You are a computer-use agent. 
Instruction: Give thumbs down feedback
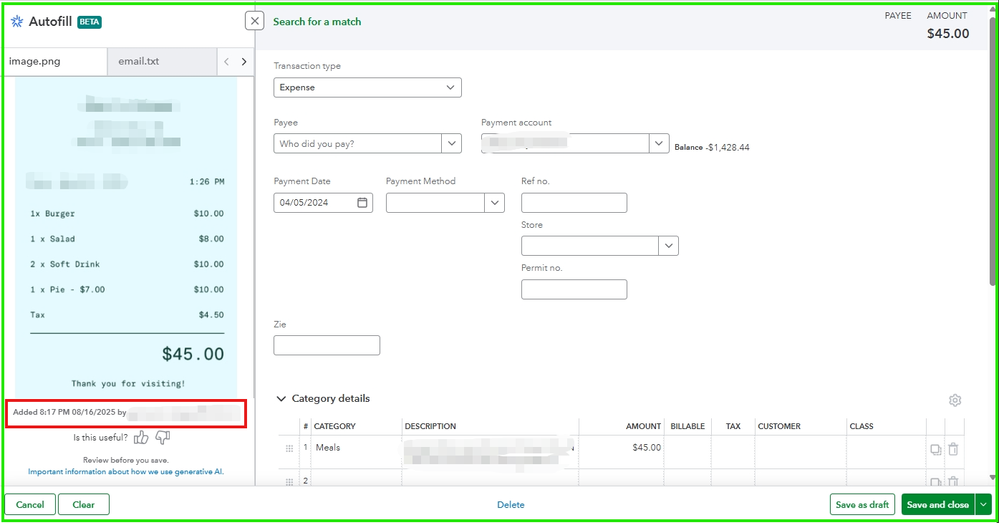click(x=163, y=438)
